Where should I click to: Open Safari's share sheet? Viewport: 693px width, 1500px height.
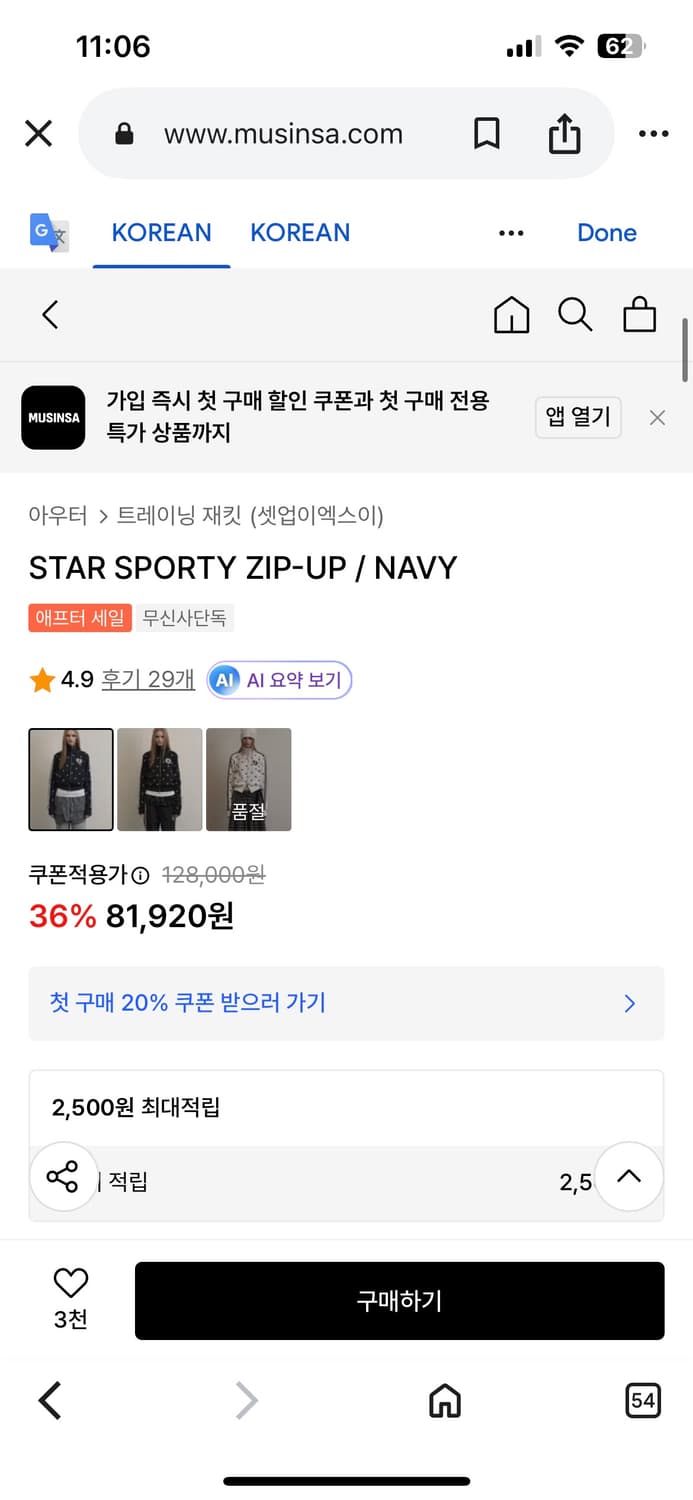click(x=564, y=132)
